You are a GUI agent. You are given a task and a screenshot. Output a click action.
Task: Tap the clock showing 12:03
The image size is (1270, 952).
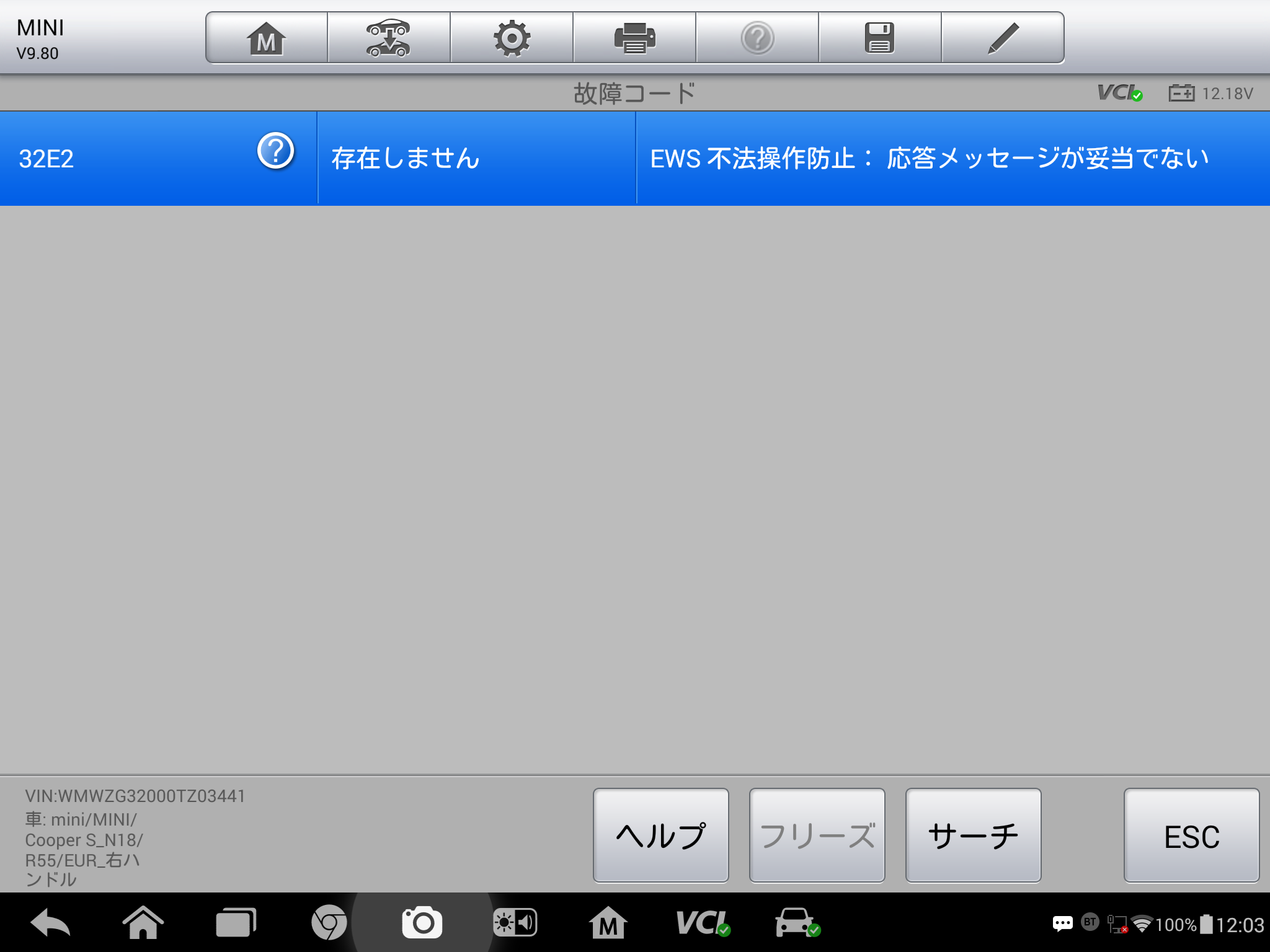click(x=1240, y=925)
